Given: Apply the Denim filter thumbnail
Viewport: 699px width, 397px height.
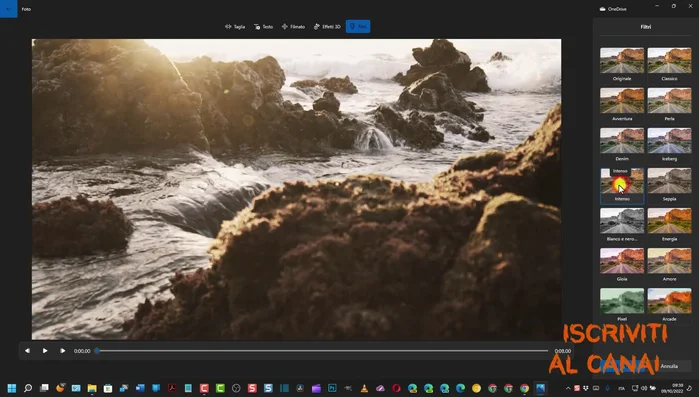Looking at the screenshot, I should coord(622,141).
